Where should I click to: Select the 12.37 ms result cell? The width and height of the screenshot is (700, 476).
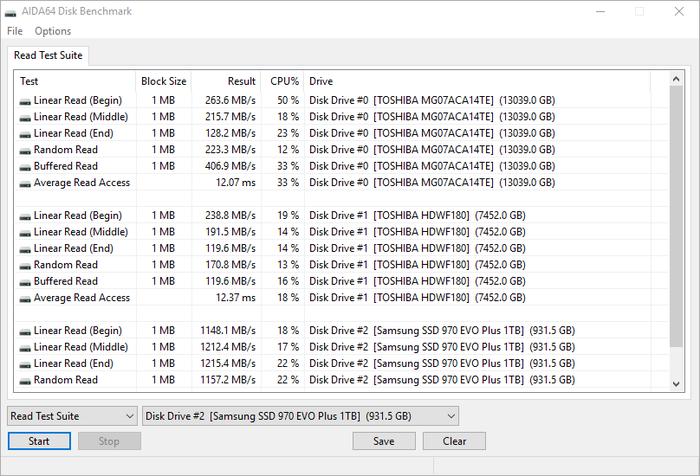pyautogui.click(x=236, y=297)
